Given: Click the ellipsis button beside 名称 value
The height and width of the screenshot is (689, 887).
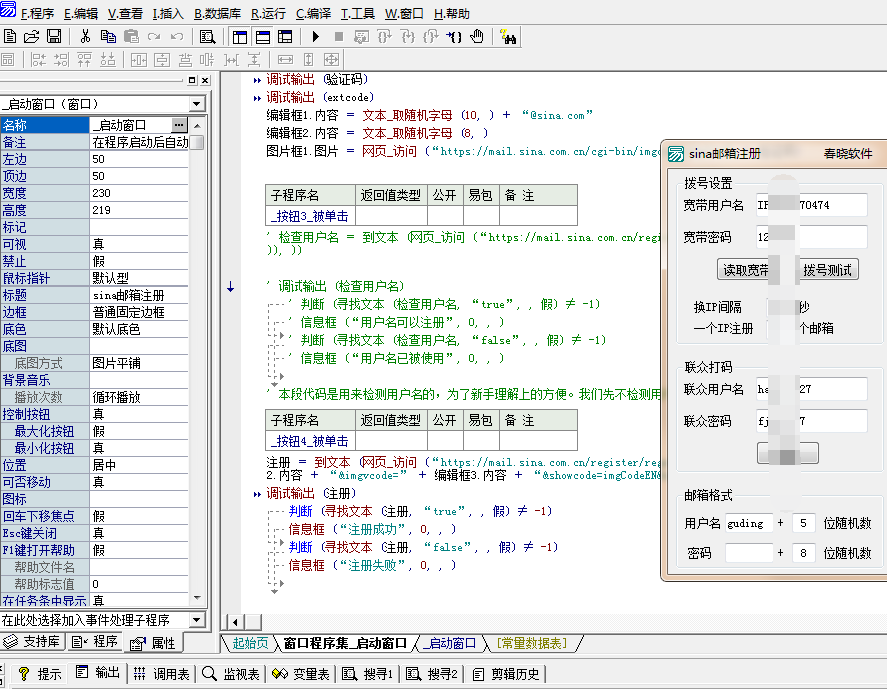Looking at the screenshot, I should click(x=179, y=125).
